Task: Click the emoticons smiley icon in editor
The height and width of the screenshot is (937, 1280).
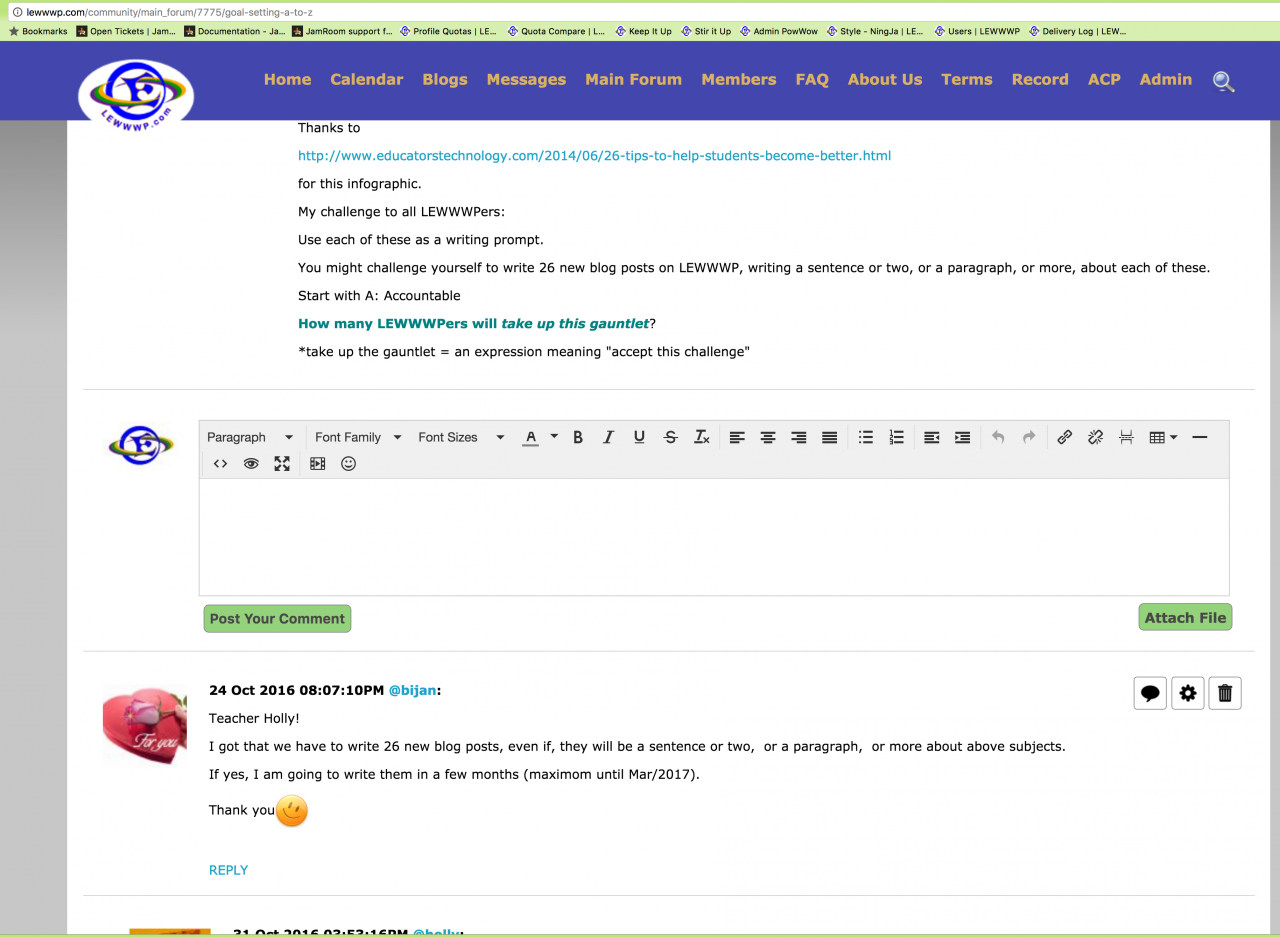Action: [348, 464]
